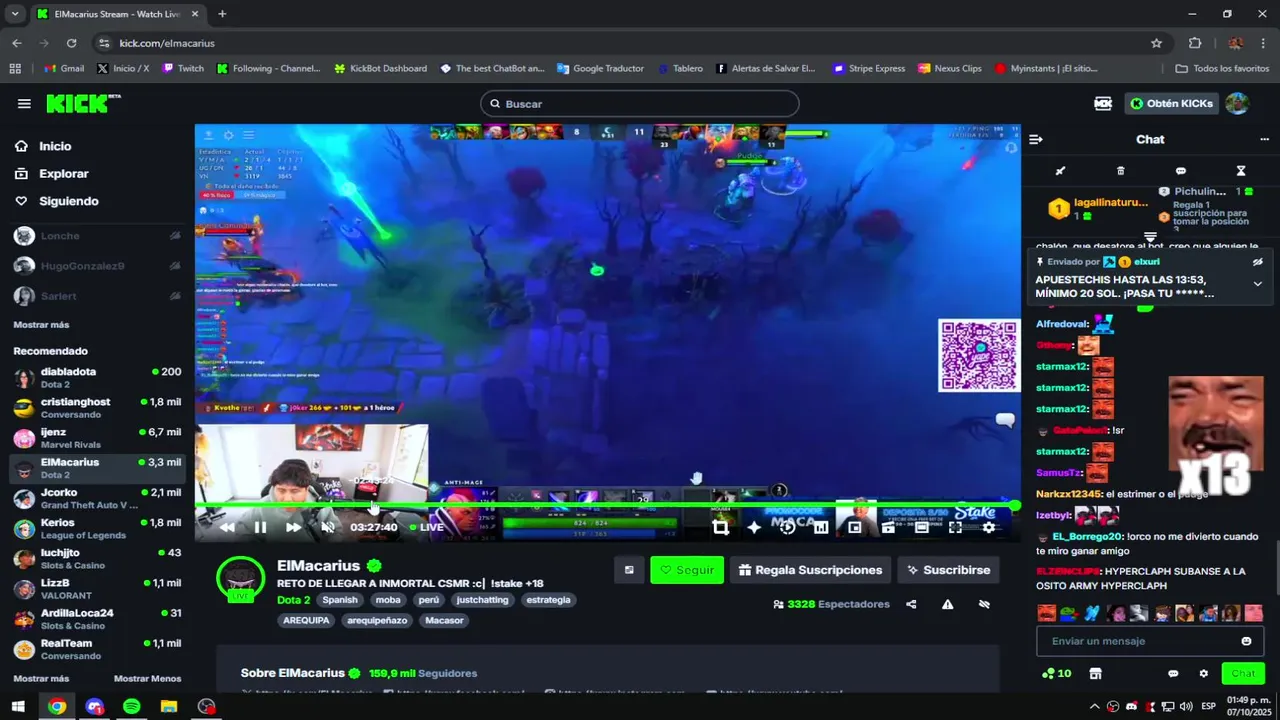Open the profile avatar menu
Screen dimensions: 1280x720
(x=1237, y=103)
